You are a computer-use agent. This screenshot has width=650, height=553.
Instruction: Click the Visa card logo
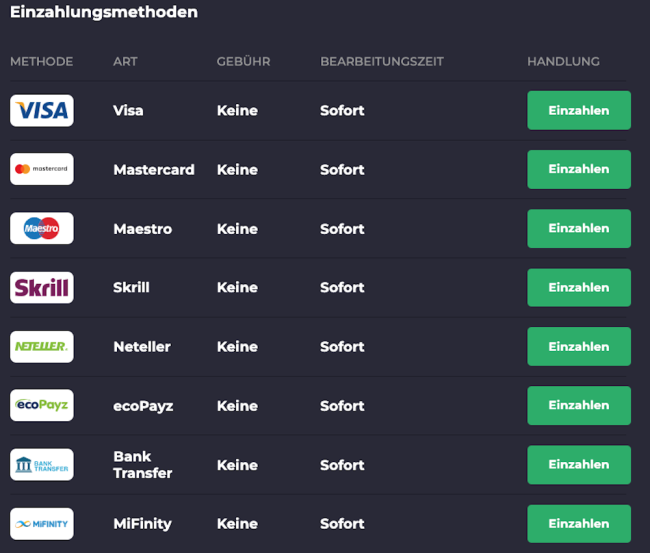pyautogui.click(x=42, y=110)
